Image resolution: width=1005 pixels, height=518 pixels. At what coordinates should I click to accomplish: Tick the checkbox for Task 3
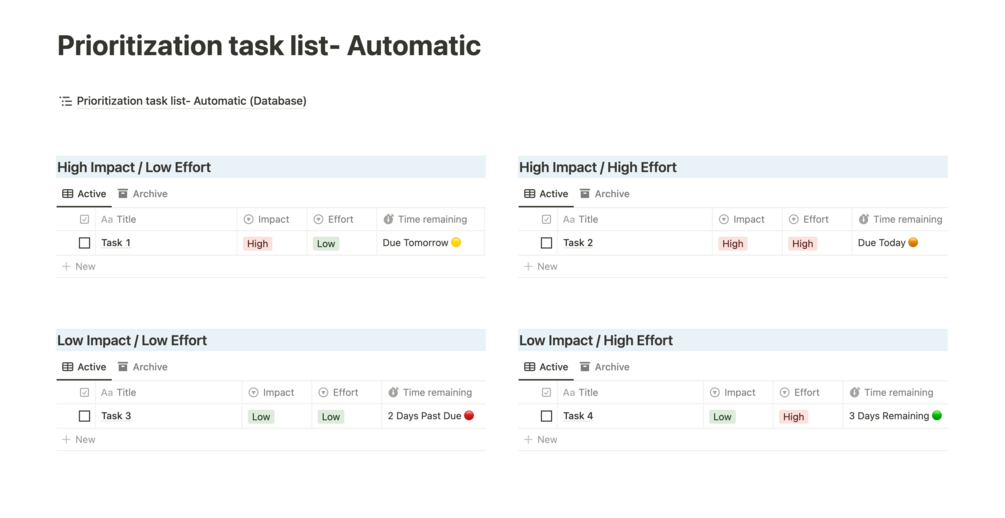84,416
